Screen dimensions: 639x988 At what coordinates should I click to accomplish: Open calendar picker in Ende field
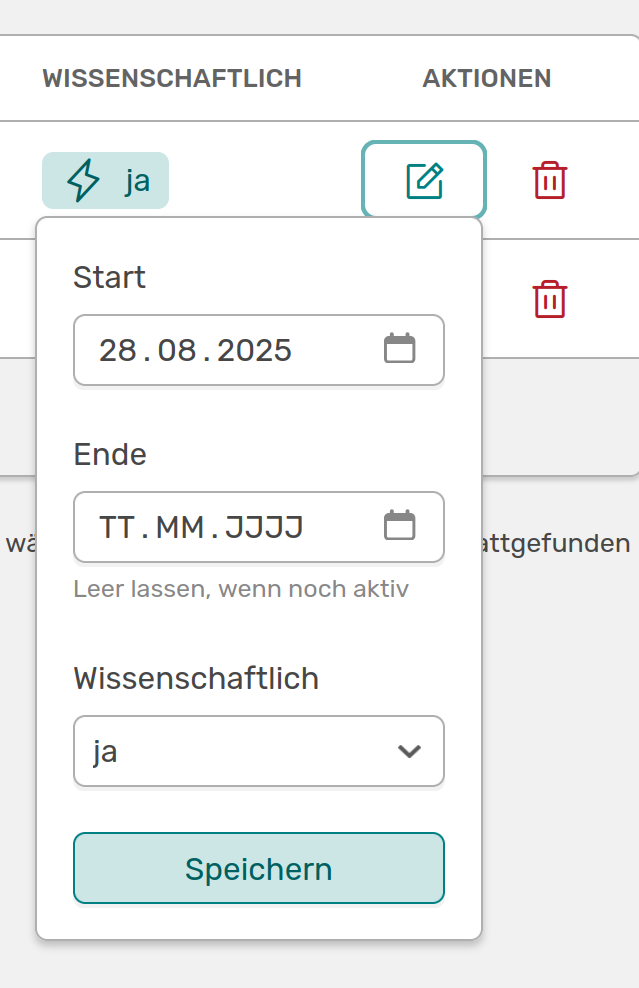click(400, 526)
